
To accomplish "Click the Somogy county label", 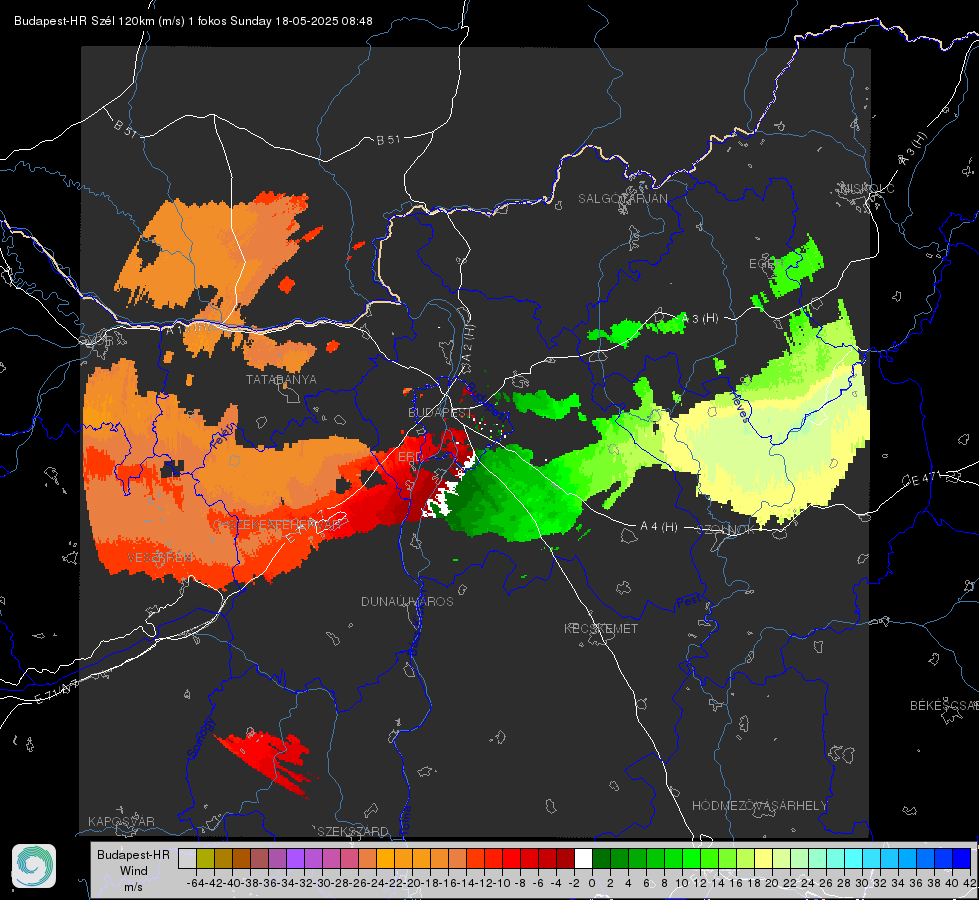I will pos(201,738).
